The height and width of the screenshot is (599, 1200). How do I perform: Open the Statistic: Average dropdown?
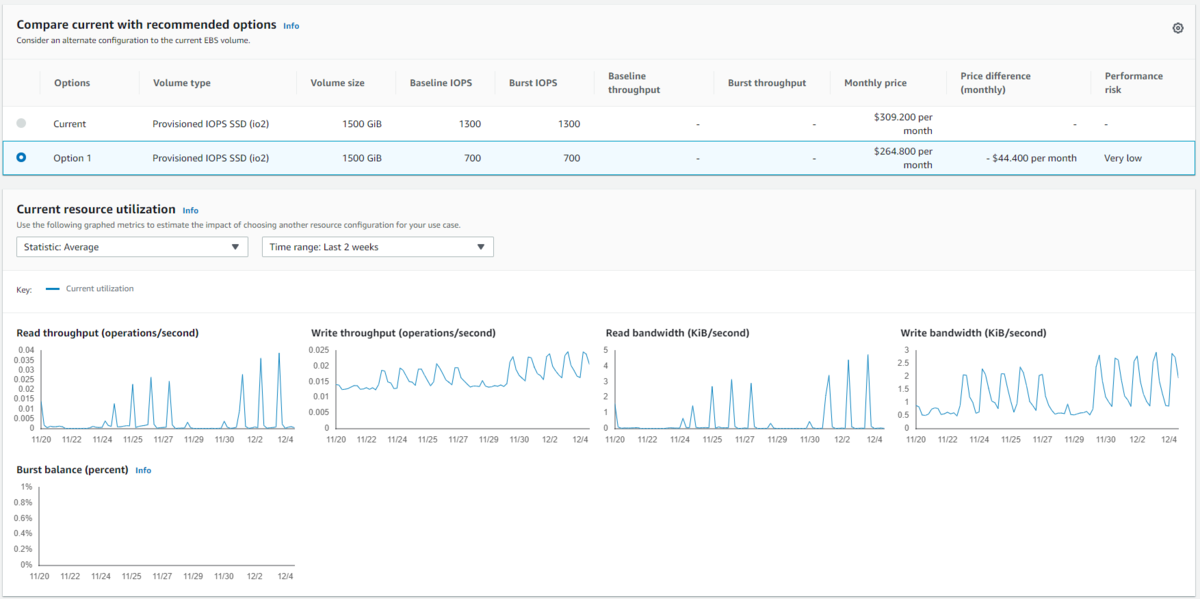point(132,247)
